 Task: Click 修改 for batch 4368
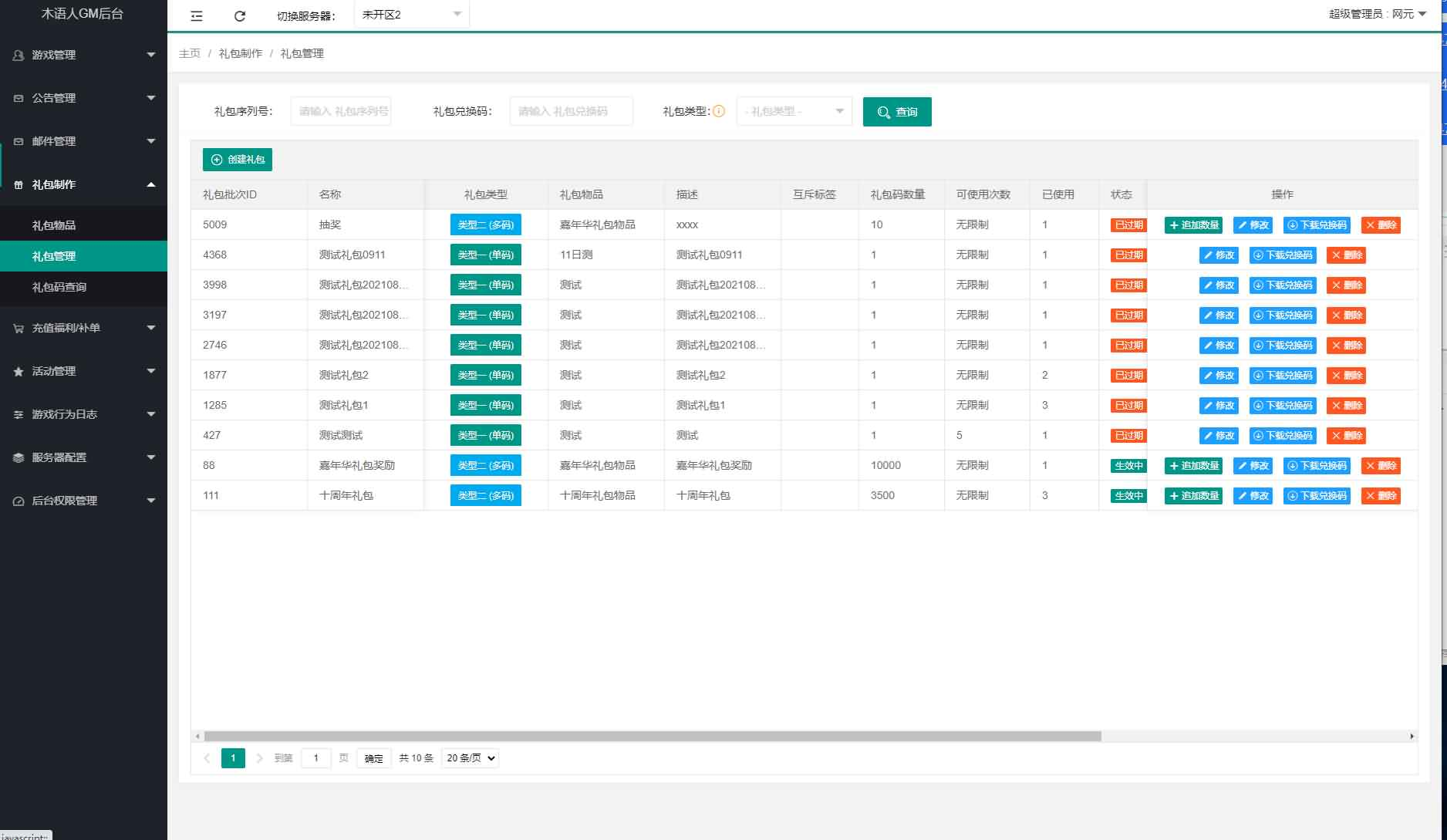(x=1219, y=255)
